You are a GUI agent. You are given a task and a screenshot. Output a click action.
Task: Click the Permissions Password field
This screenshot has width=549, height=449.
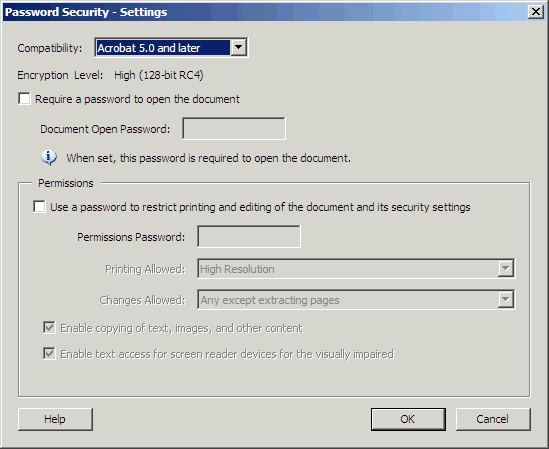pos(249,236)
